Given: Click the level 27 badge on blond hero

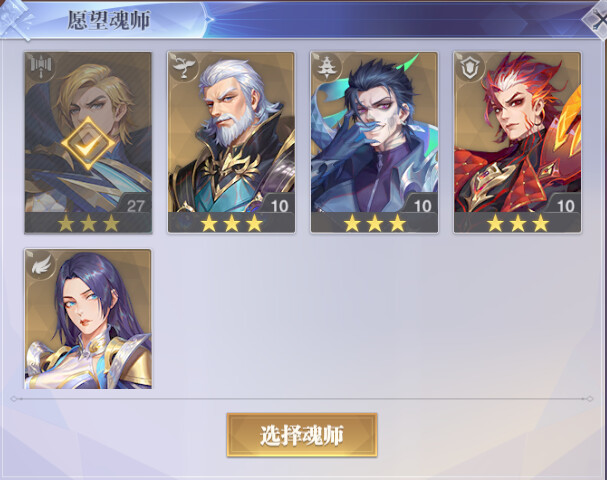Looking at the screenshot, I should tap(135, 205).
